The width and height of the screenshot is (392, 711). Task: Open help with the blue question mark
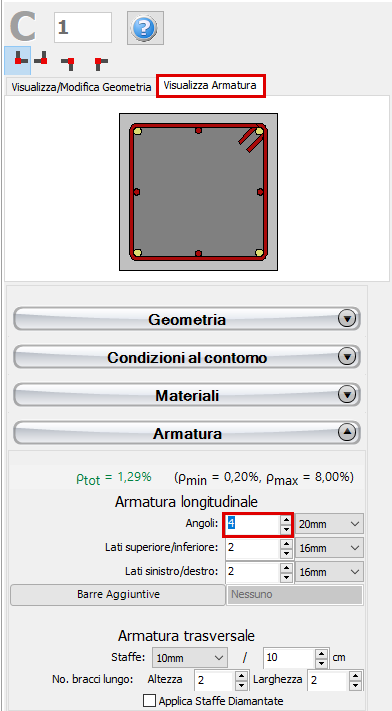point(145,28)
